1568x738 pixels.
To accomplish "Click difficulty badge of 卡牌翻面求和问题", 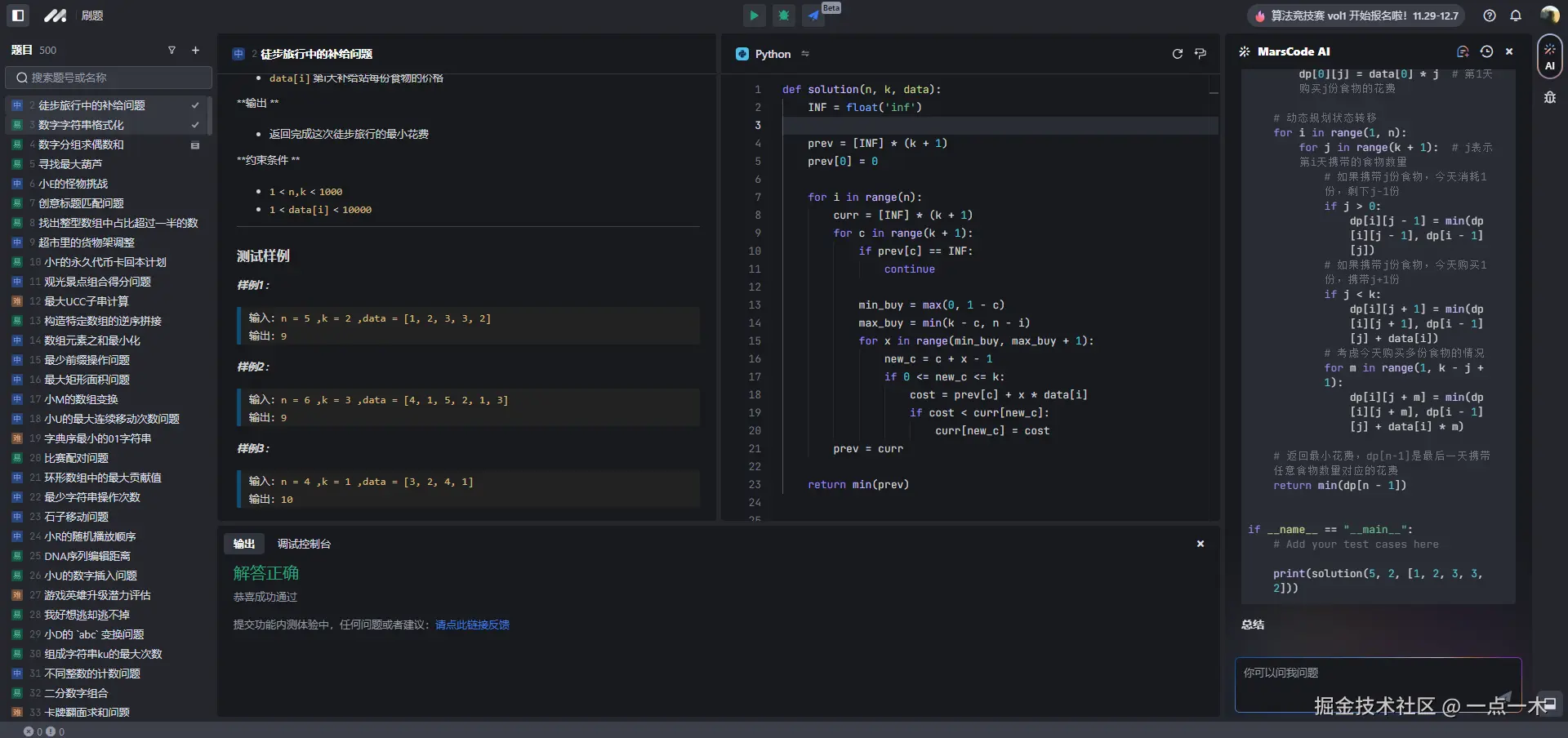I will 17,713.
